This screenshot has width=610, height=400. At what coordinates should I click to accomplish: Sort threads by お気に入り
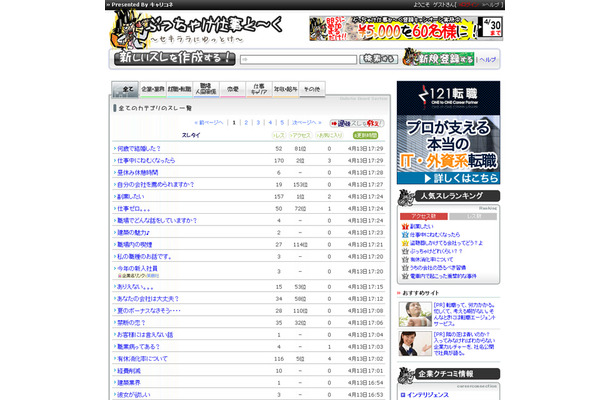(x=329, y=135)
